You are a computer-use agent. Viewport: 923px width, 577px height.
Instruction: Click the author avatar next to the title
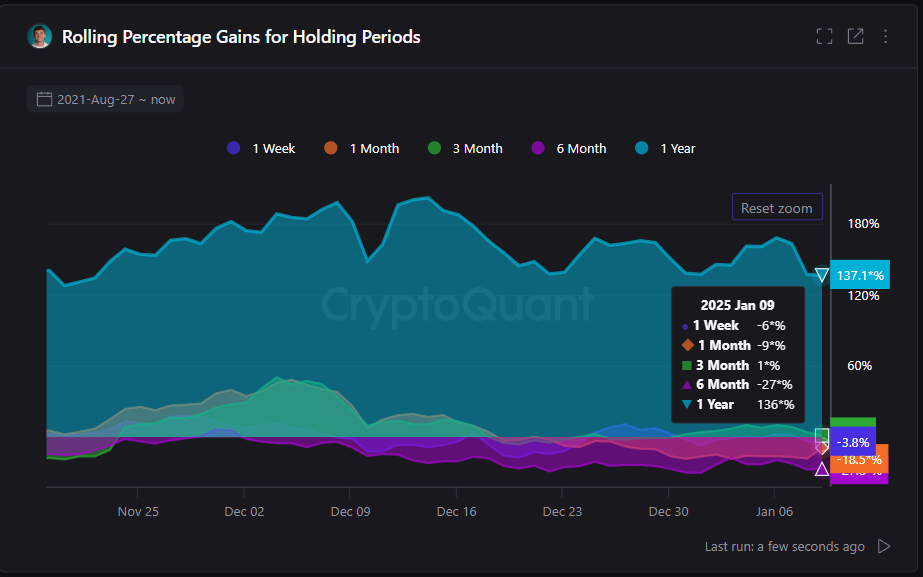point(38,36)
